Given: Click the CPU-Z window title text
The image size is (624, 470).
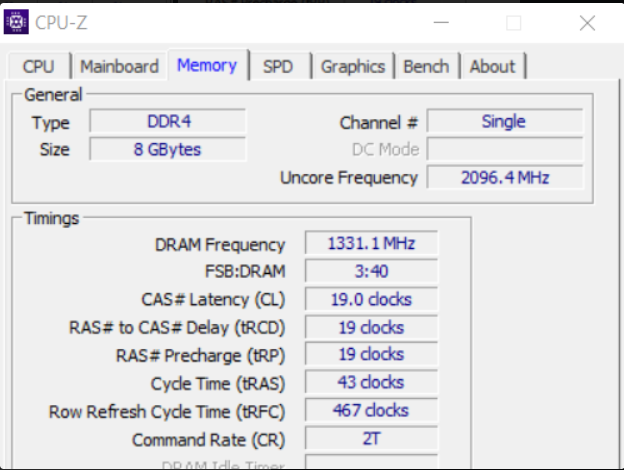Looking at the screenshot, I should coord(61,23).
